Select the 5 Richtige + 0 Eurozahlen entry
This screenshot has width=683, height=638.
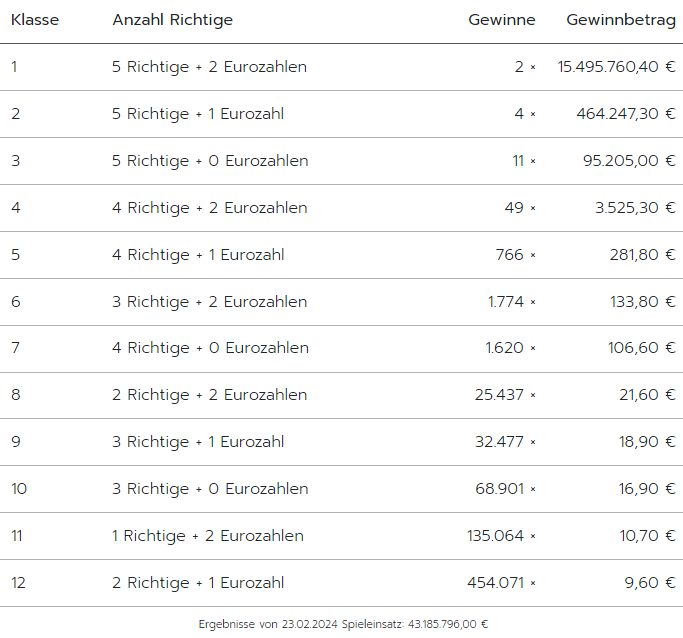(210, 161)
